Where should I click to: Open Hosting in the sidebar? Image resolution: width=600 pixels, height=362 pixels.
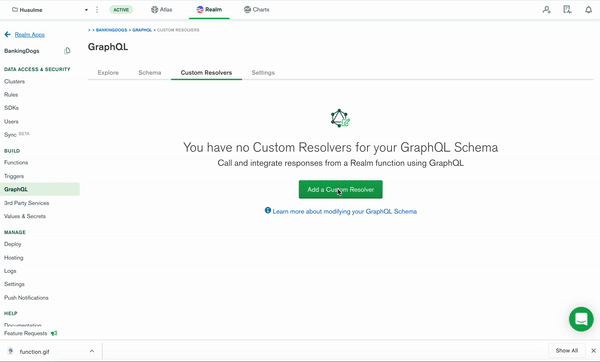[14, 258]
